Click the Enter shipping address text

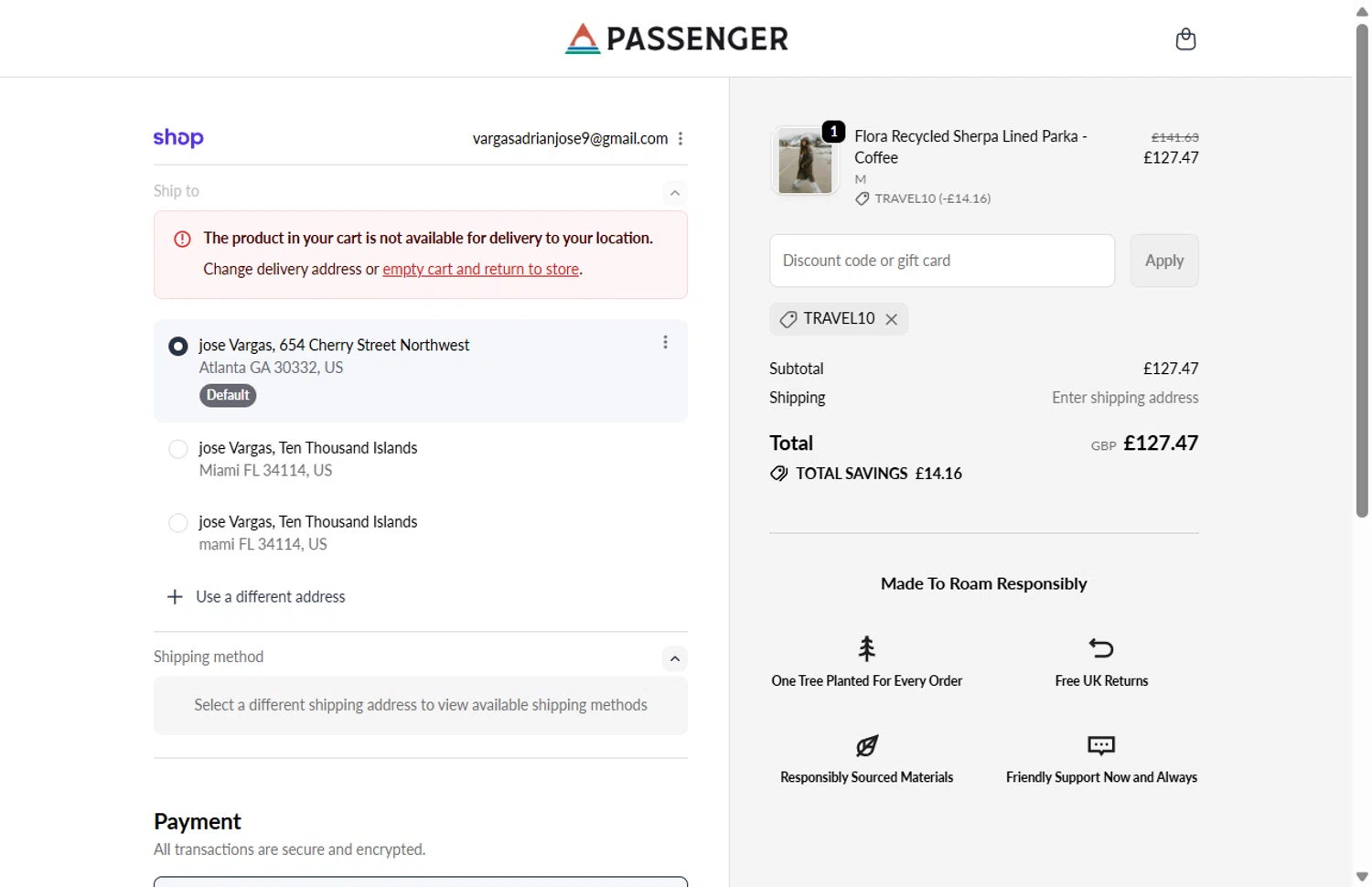point(1125,398)
